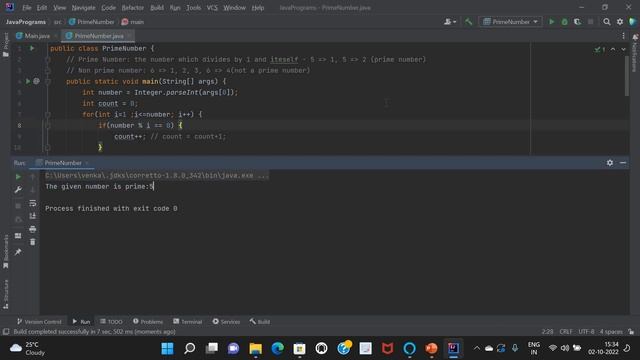This screenshot has width=640, height=360.
Task: Open run configuration wrench in Run panel
Action: click(18, 190)
